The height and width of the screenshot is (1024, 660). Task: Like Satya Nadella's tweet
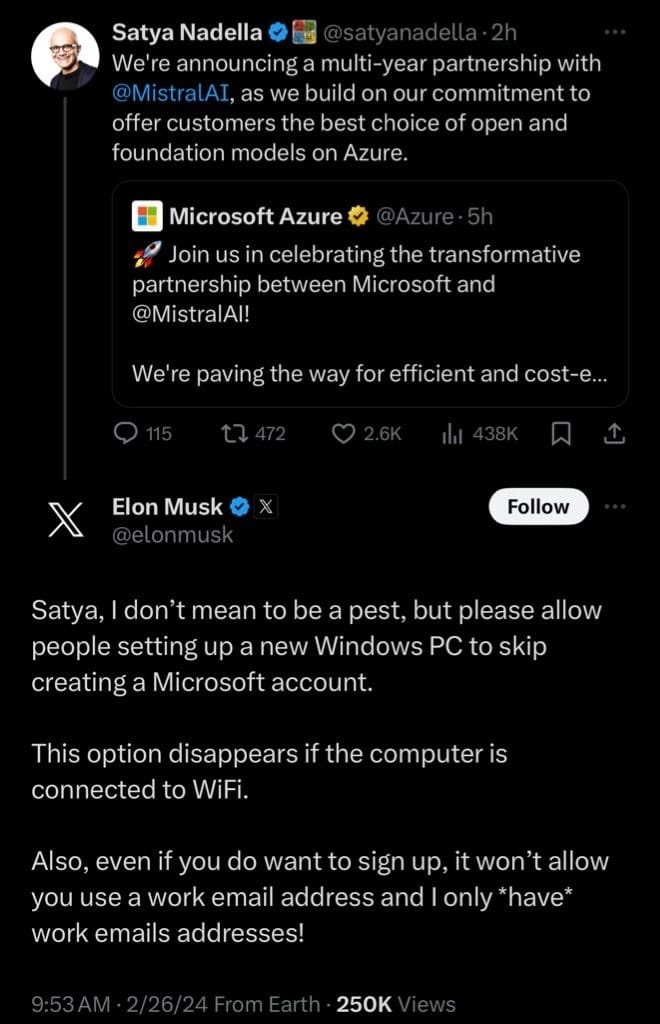click(x=345, y=434)
